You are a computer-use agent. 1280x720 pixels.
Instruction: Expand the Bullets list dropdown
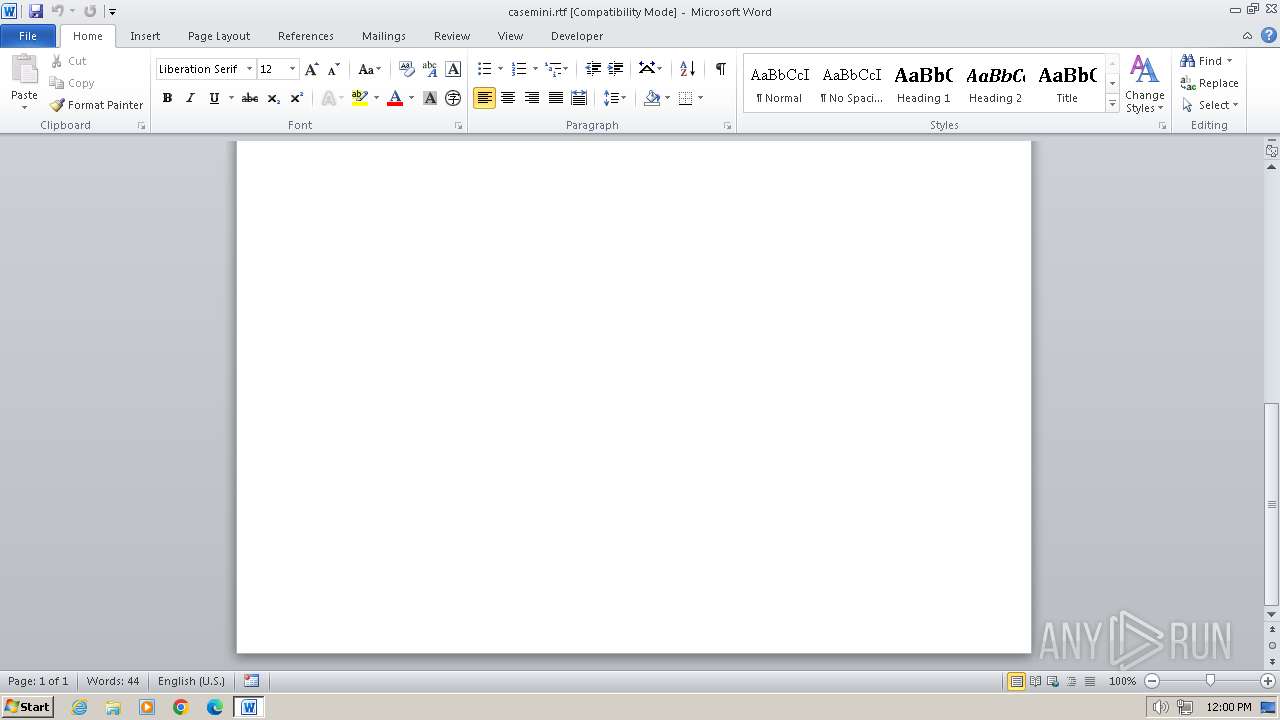500,69
